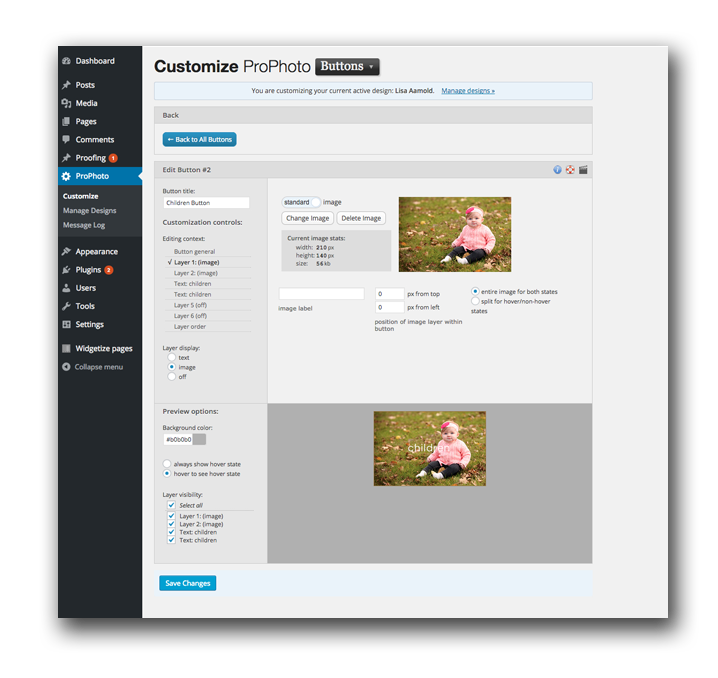718x678 pixels.
Task: Click the Delete Image button
Action: point(361,218)
